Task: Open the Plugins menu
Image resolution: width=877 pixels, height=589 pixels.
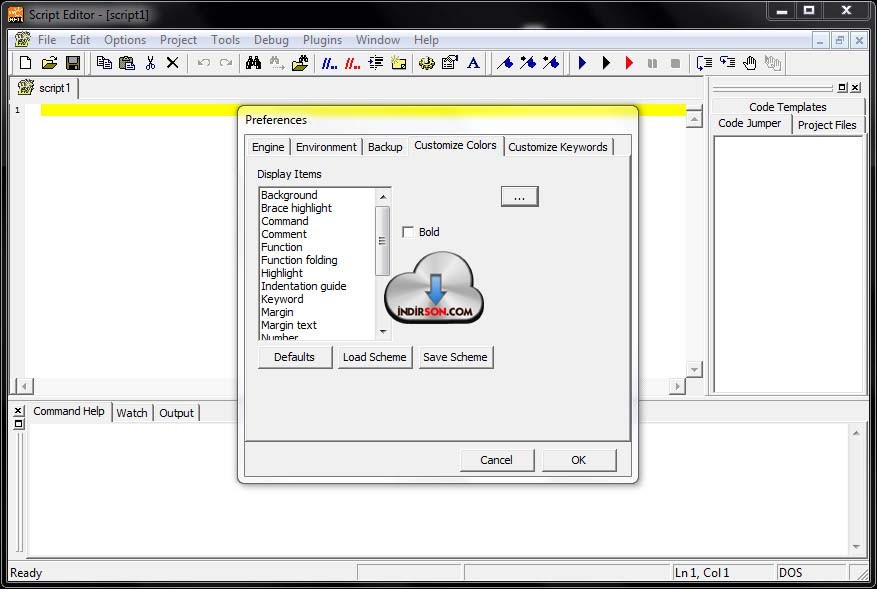Action: (322, 40)
